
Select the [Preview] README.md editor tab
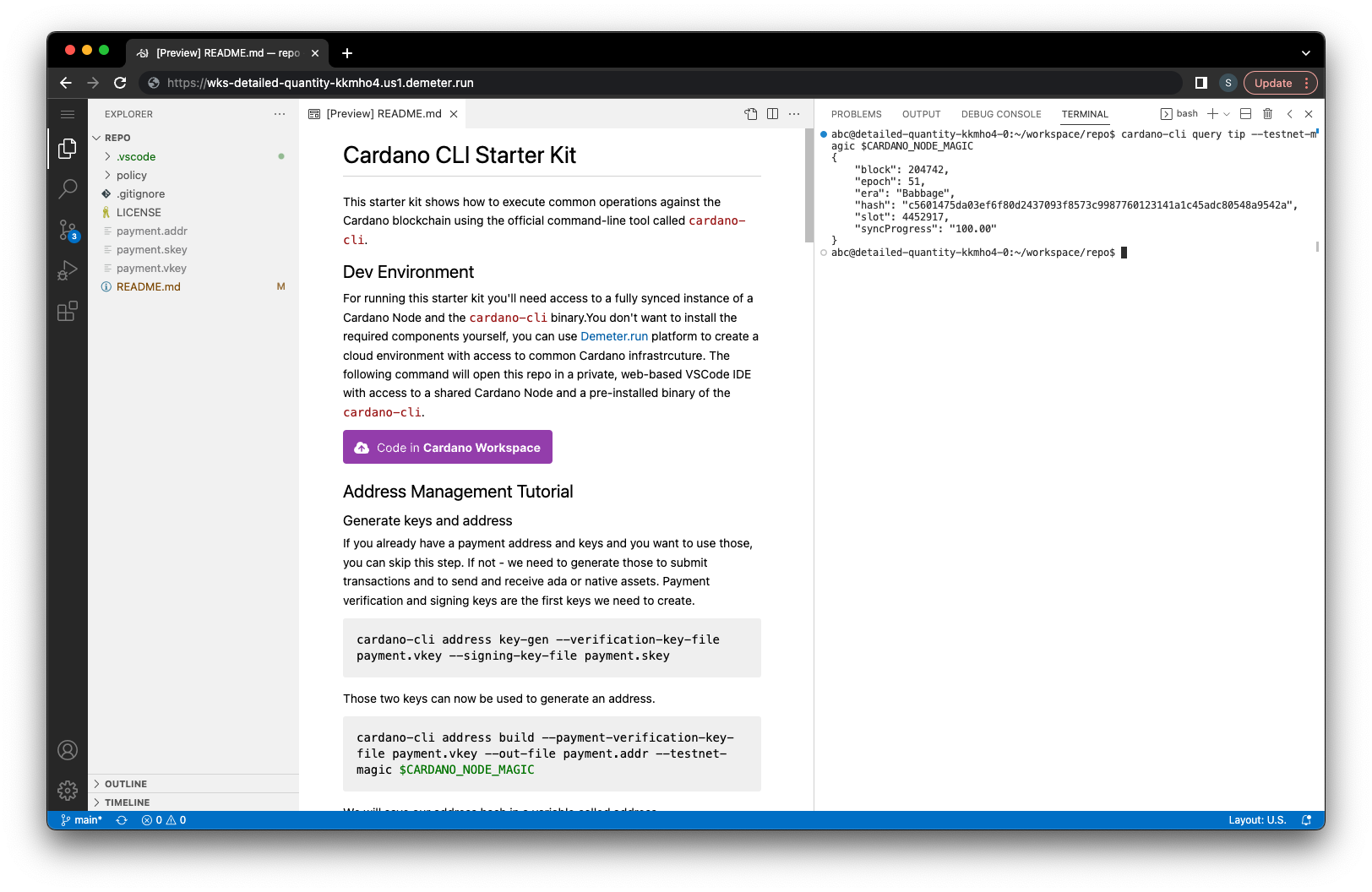pyautogui.click(x=383, y=114)
